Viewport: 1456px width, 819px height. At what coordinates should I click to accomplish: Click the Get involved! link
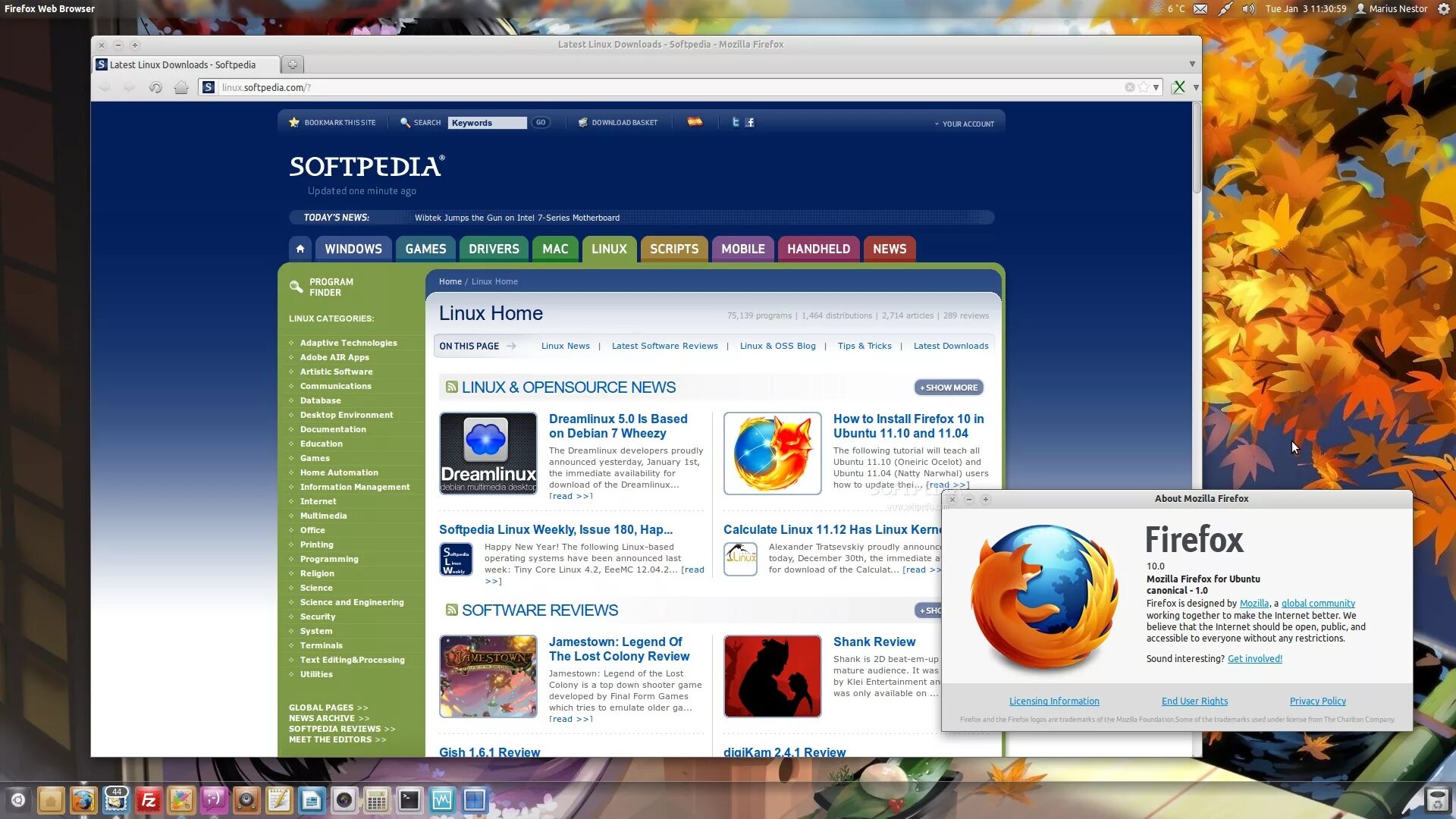pyautogui.click(x=1255, y=659)
